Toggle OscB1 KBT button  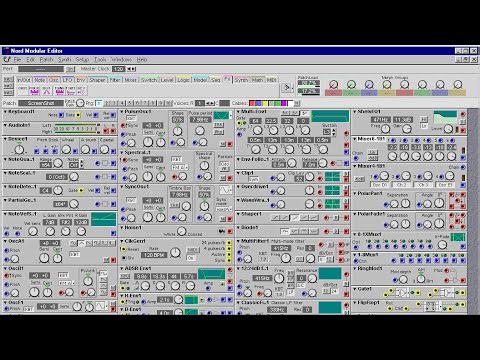(x=63, y=275)
